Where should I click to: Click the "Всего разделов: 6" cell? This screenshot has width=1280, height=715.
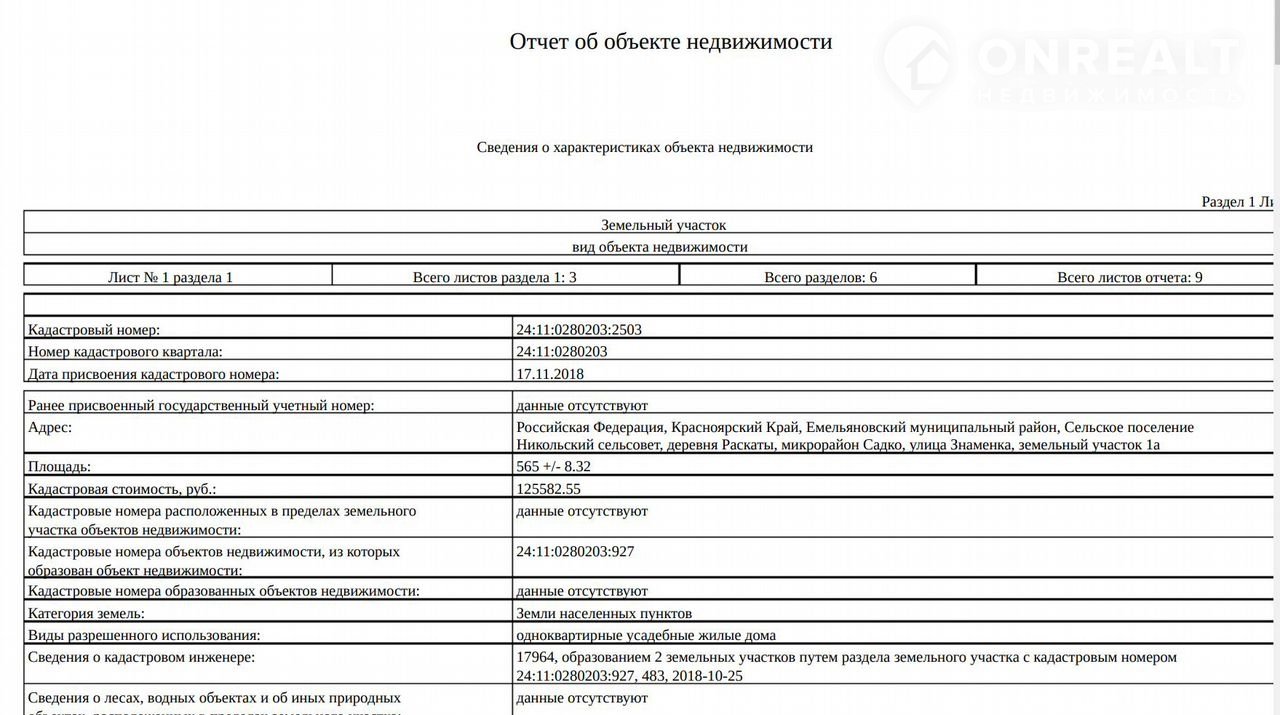click(820, 277)
